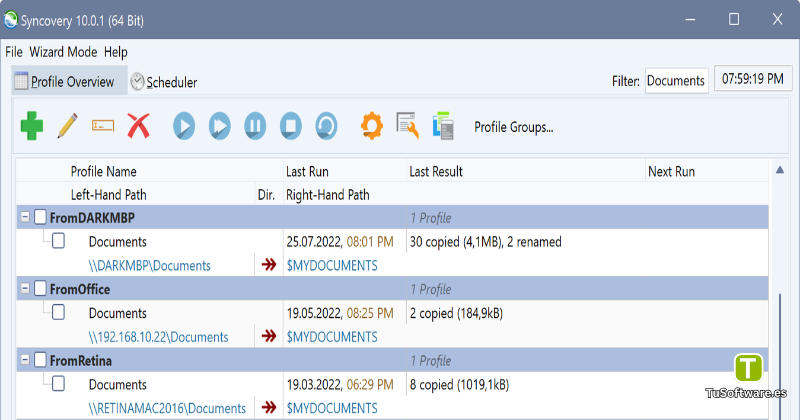
Task: Click the clock display 07:59:19 PM
Action: click(753, 79)
